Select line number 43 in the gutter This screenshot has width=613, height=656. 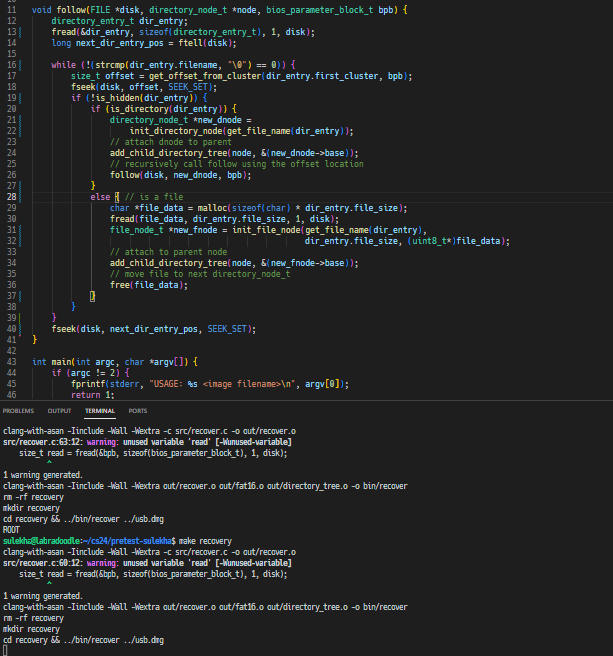click(x=12, y=361)
